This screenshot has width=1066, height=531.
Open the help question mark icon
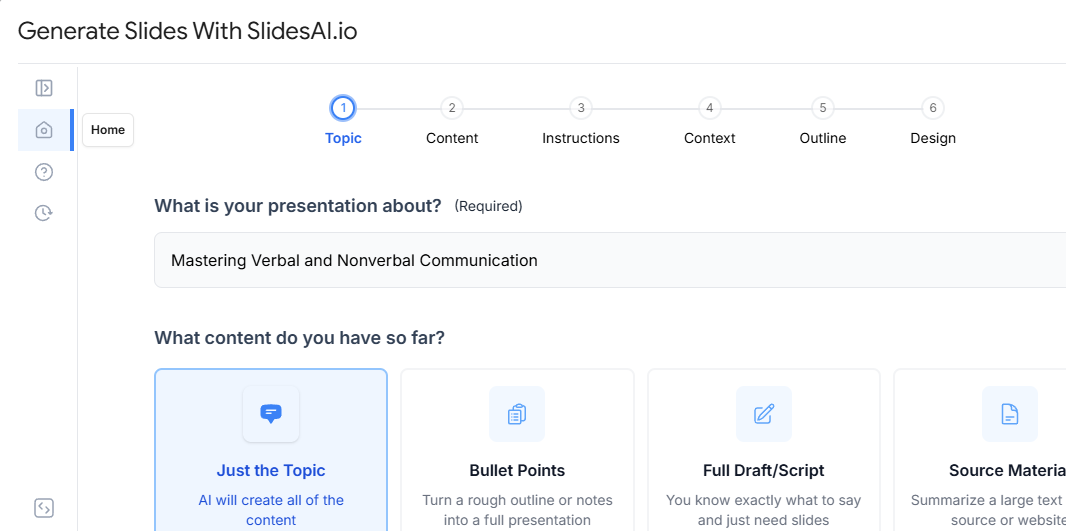(44, 172)
